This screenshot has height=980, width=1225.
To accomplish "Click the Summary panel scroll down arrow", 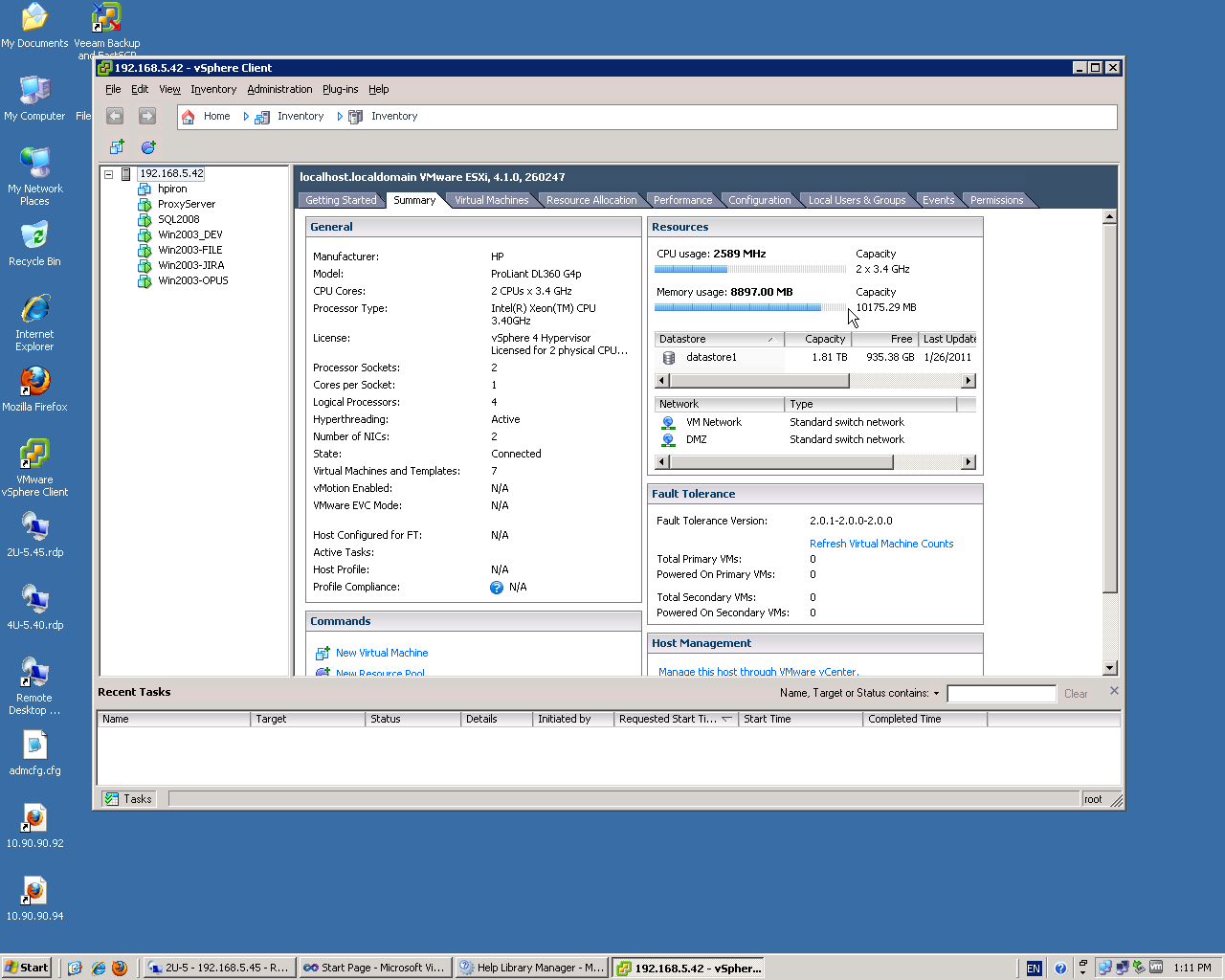I will tap(1110, 668).
